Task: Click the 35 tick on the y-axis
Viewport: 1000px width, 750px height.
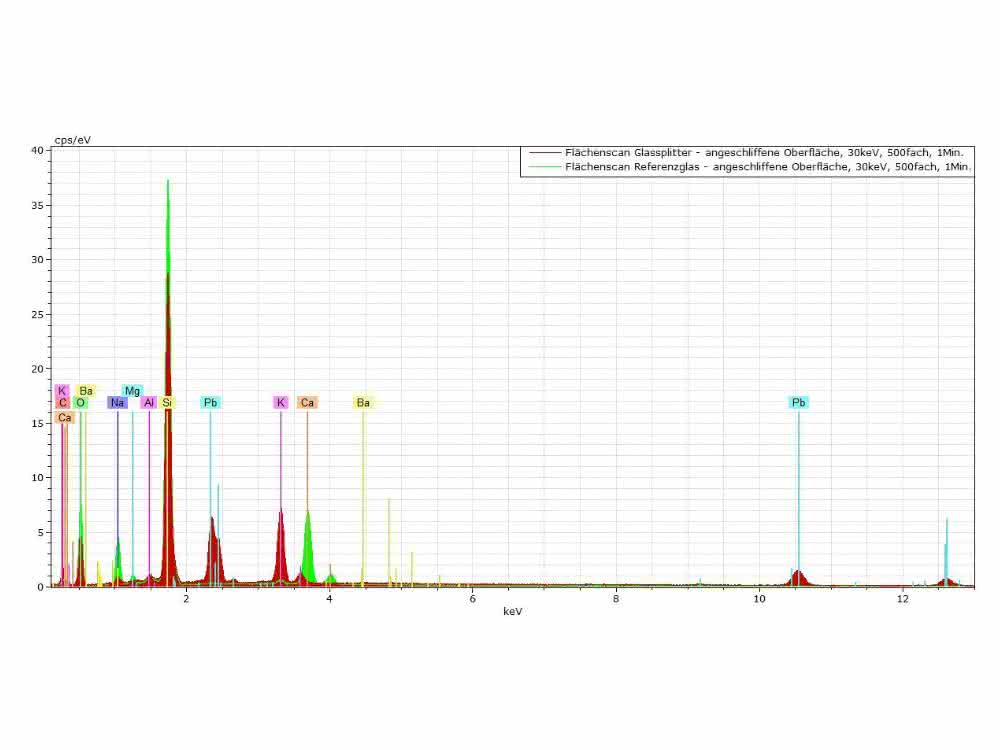Action: pyautogui.click(x=37, y=205)
